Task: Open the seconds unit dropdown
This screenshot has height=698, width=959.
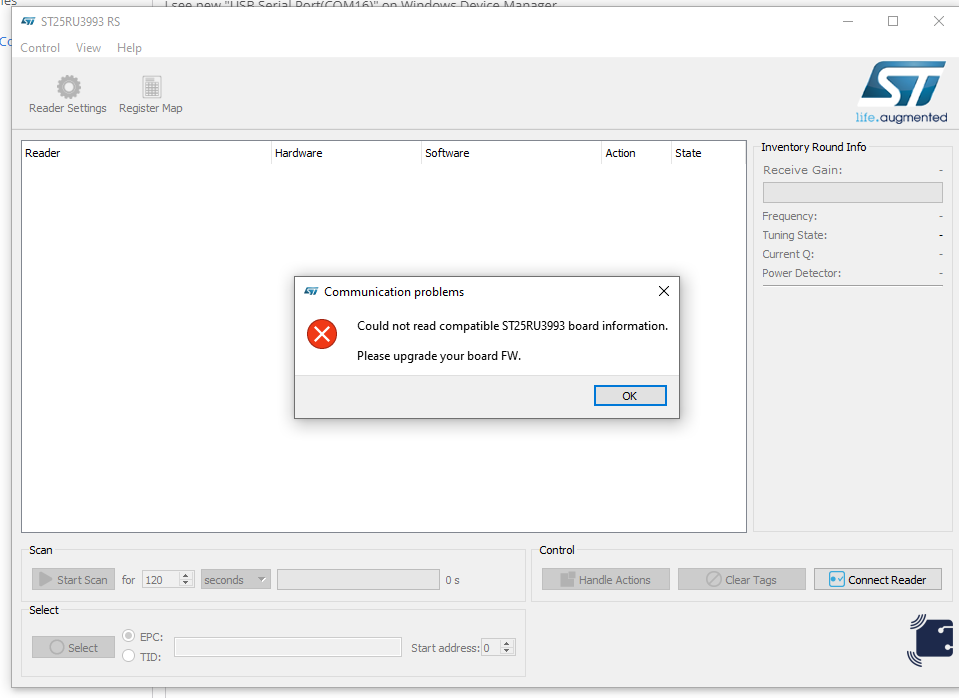Action: [235, 579]
